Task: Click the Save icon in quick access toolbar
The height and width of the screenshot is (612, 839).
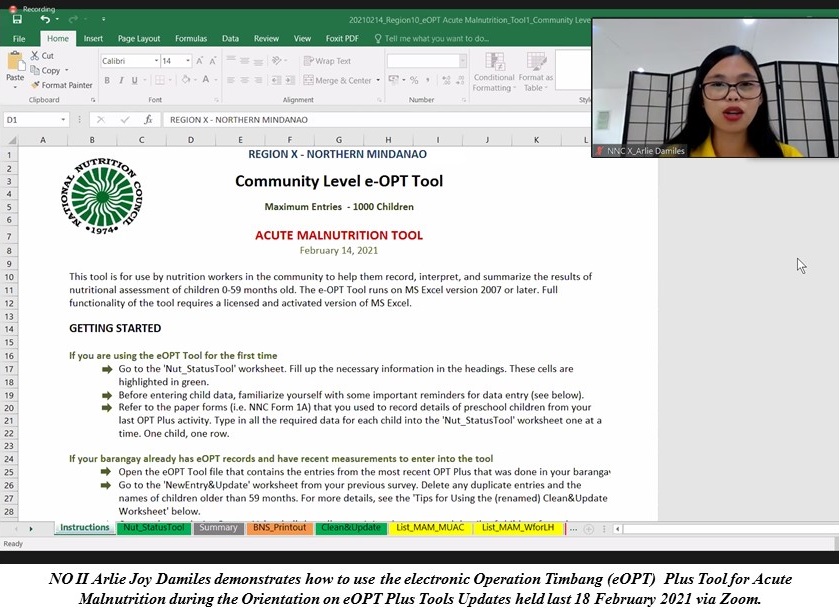Action: (x=17, y=19)
